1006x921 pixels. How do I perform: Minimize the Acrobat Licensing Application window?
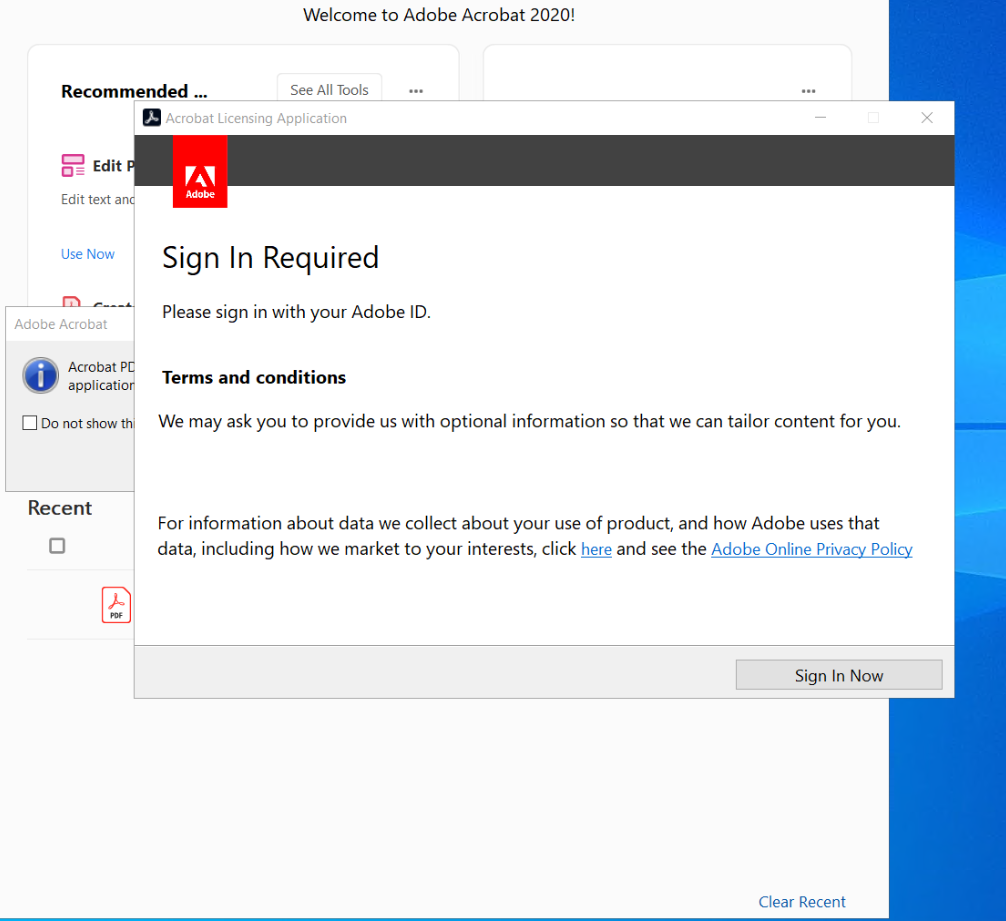coord(820,117)
